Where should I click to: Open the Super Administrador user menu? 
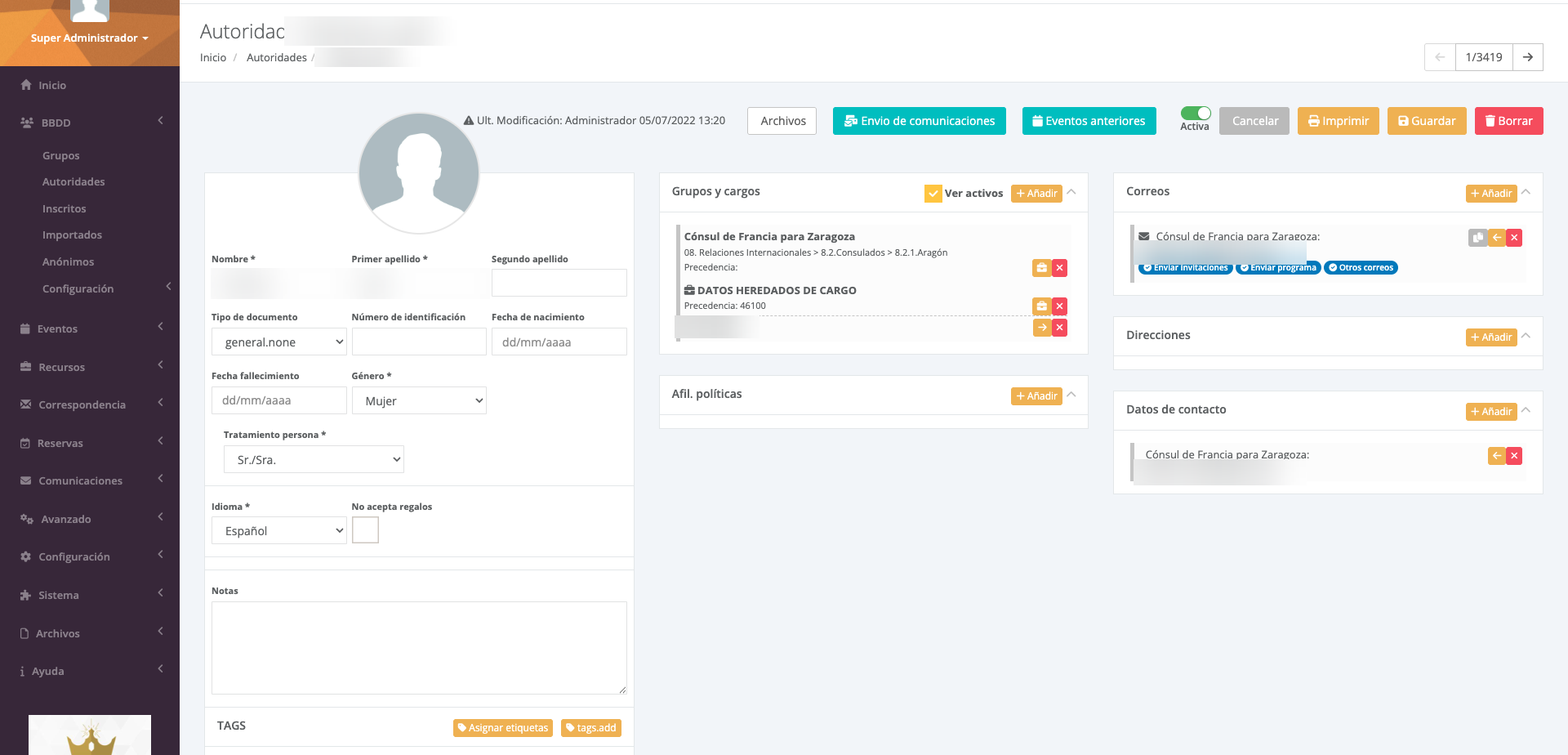click(x=90, y=38)
